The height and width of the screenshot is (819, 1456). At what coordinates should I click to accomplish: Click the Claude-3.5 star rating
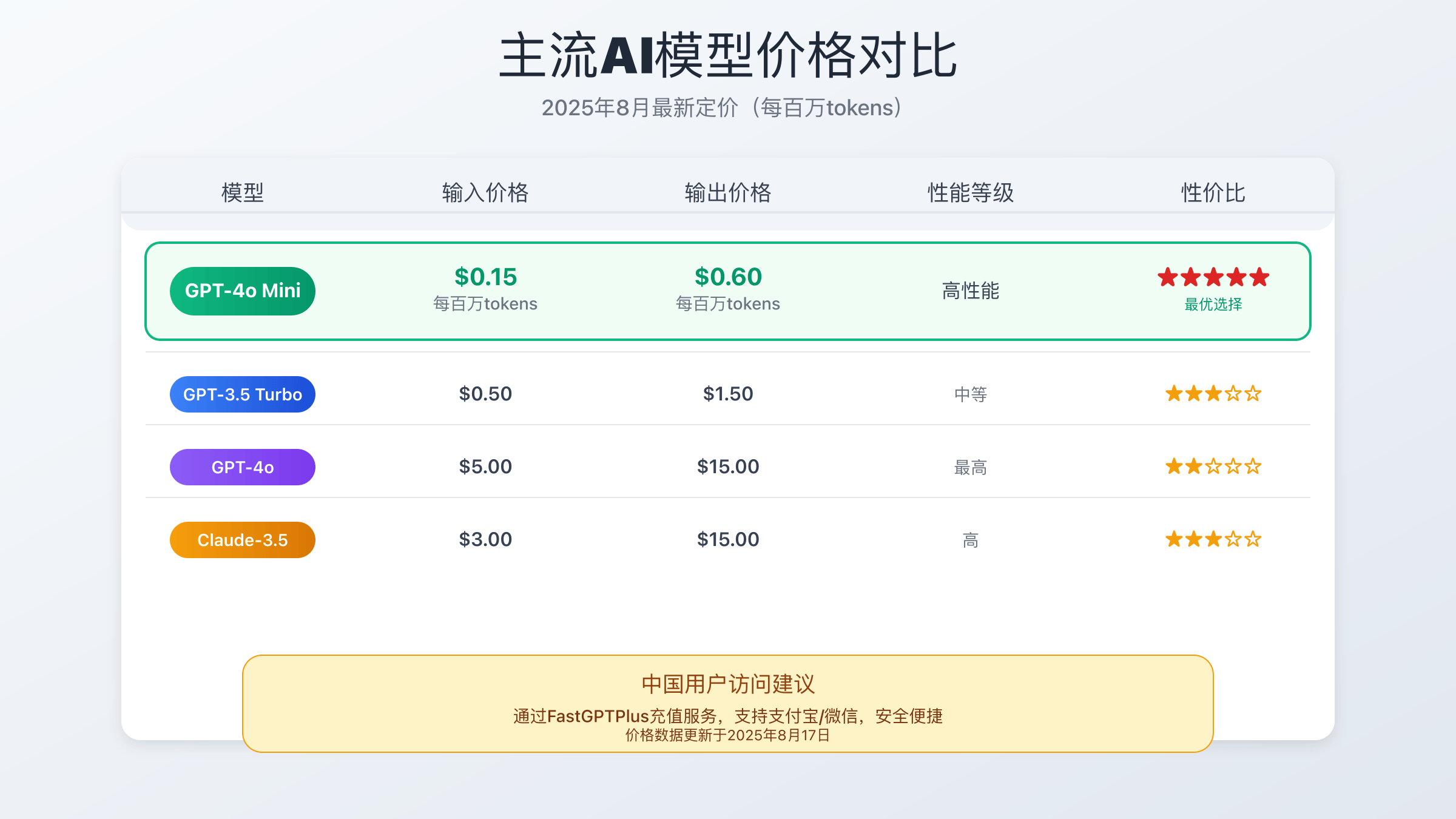tap(1213, 539)
